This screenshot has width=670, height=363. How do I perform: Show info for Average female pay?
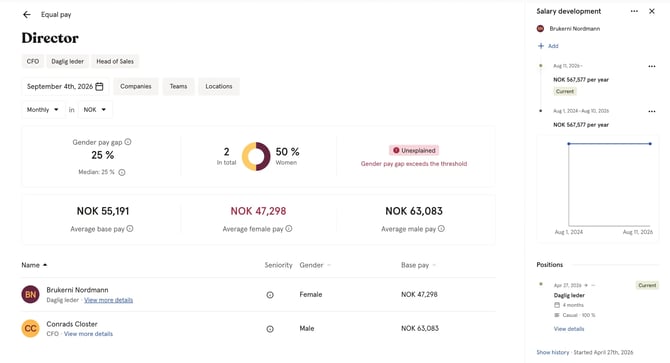[289, 229]
